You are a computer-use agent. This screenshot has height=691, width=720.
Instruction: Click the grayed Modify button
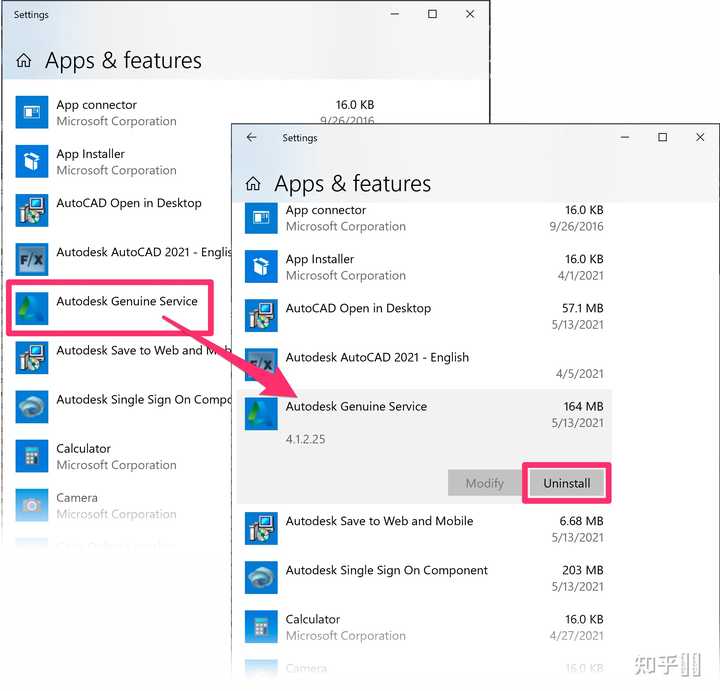[484, 483]
